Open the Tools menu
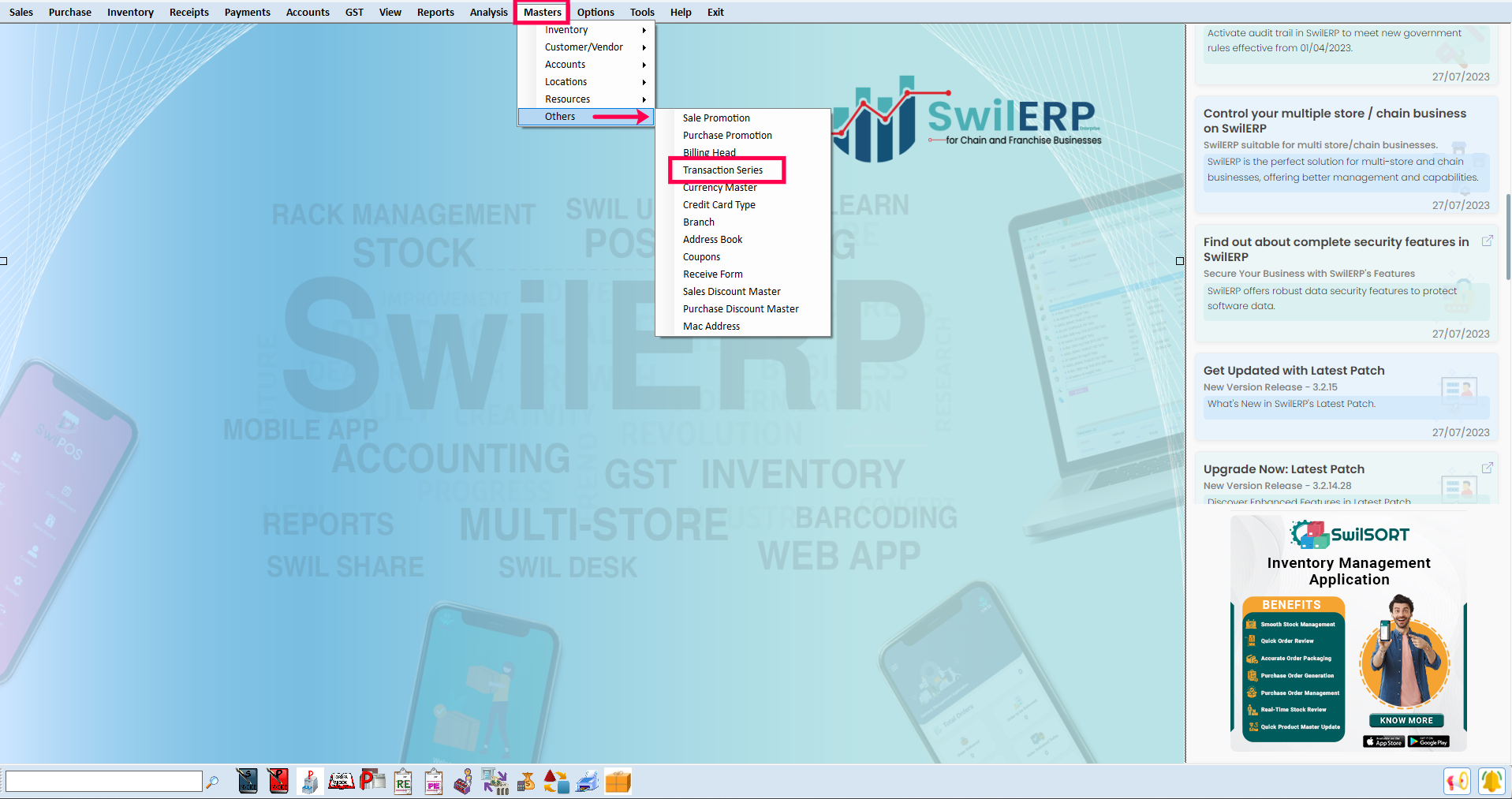The width and height of the screenshot is (1512, 799). click(642, 12)
